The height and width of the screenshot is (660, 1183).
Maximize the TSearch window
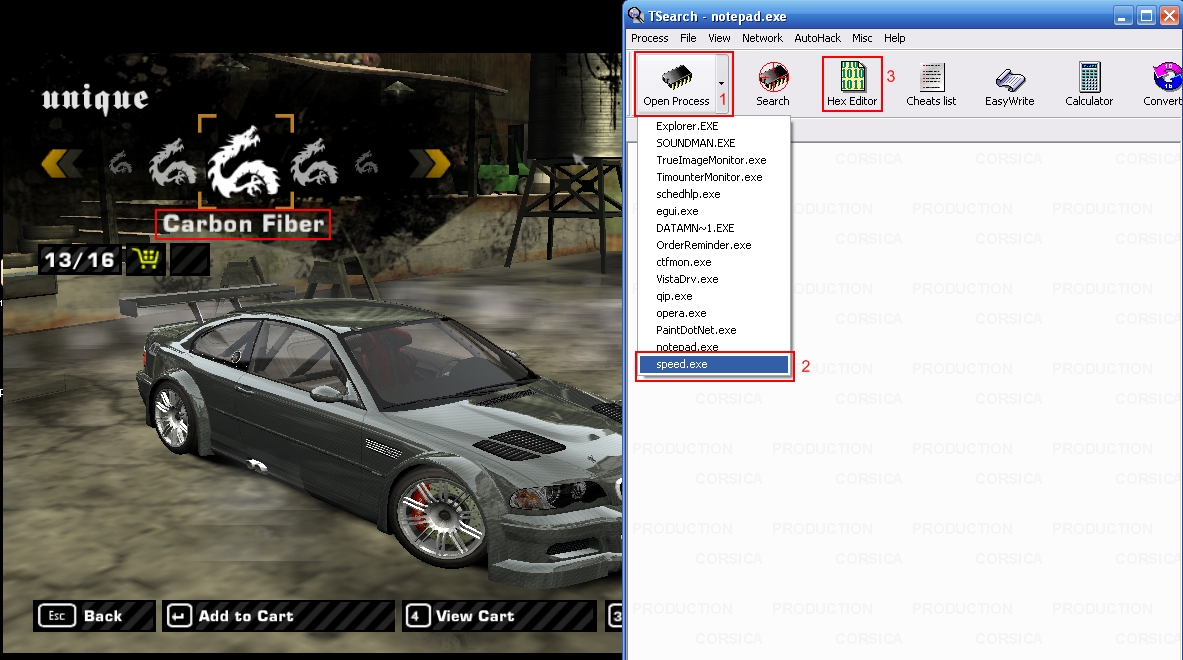click(x=1146, y=16)
